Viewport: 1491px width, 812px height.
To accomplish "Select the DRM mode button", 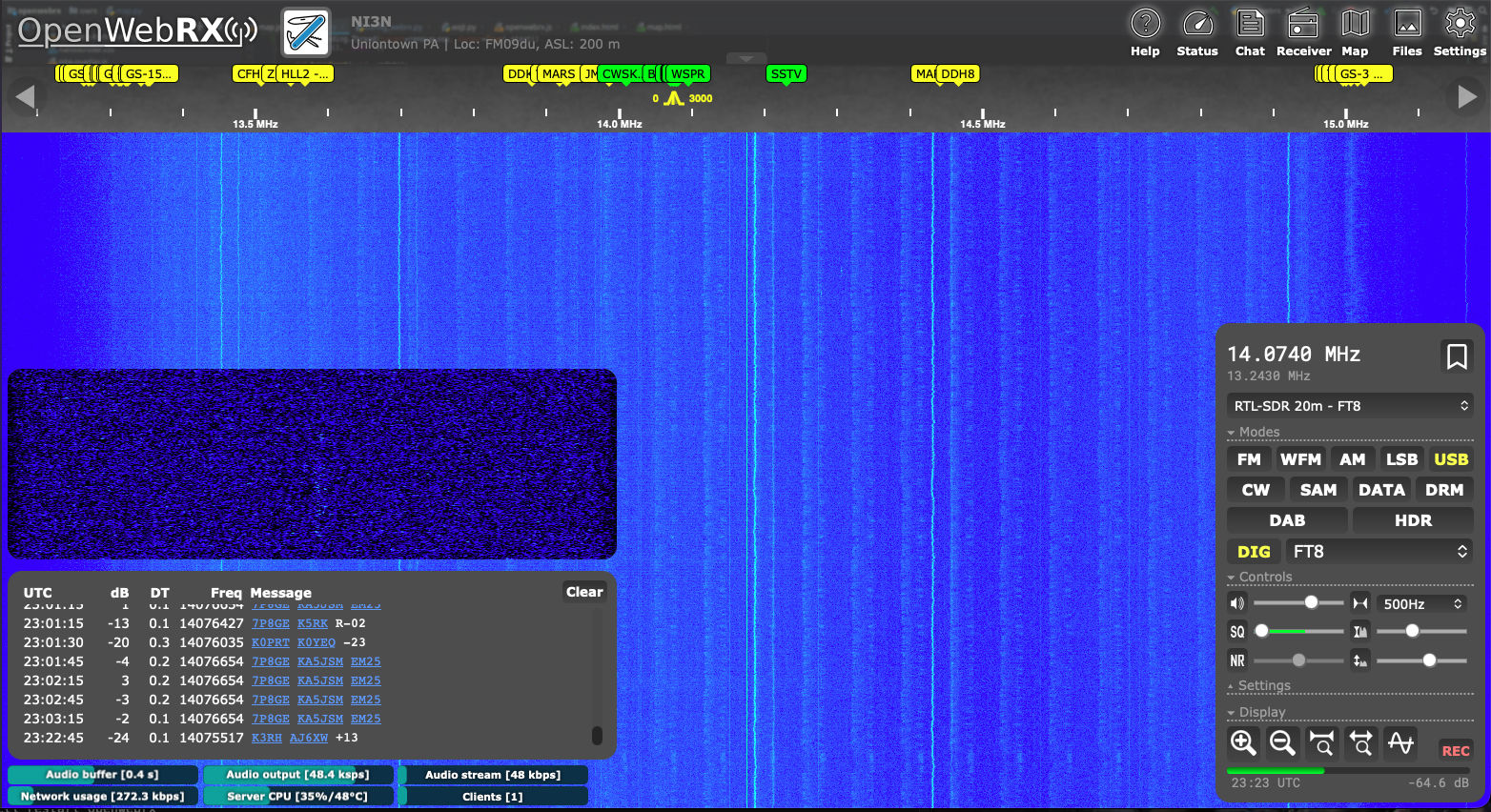I will point(1444,490).
